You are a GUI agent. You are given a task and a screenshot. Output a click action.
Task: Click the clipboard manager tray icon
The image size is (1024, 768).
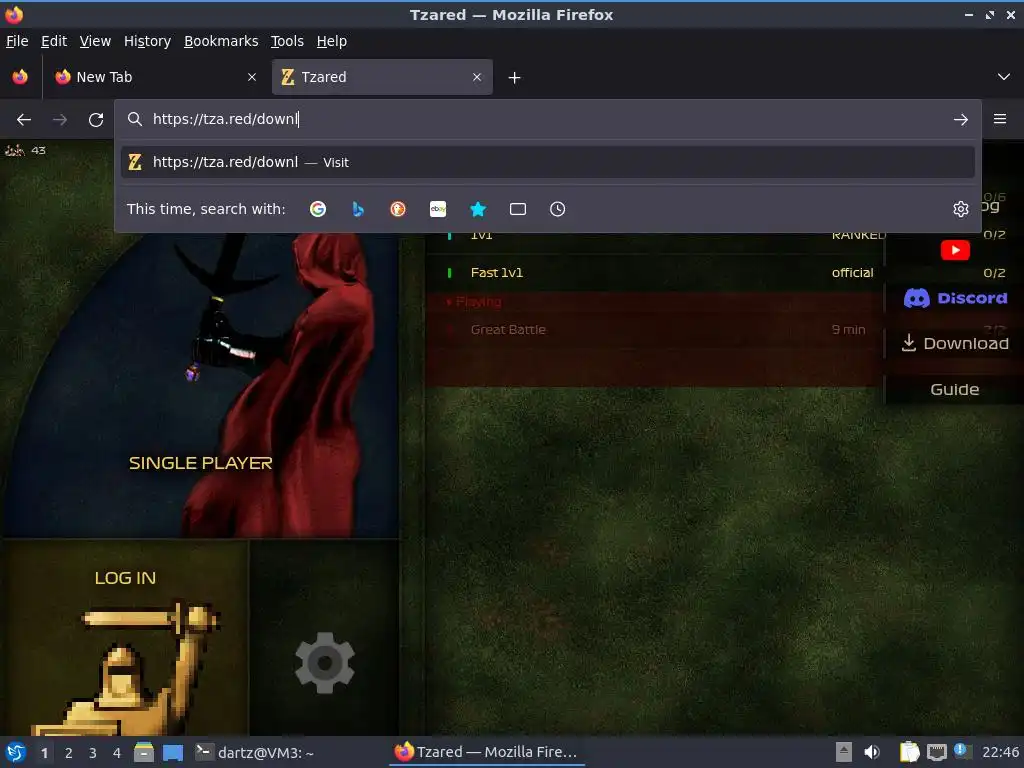pyautogui.click(x=910, y=752)
